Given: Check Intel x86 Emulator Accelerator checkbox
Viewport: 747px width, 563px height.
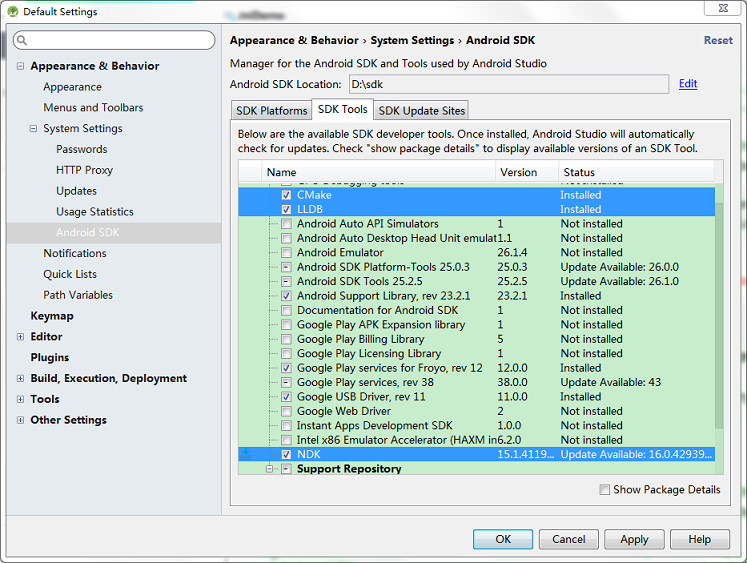Looking at the screenshot, I should tap(286, 440).
